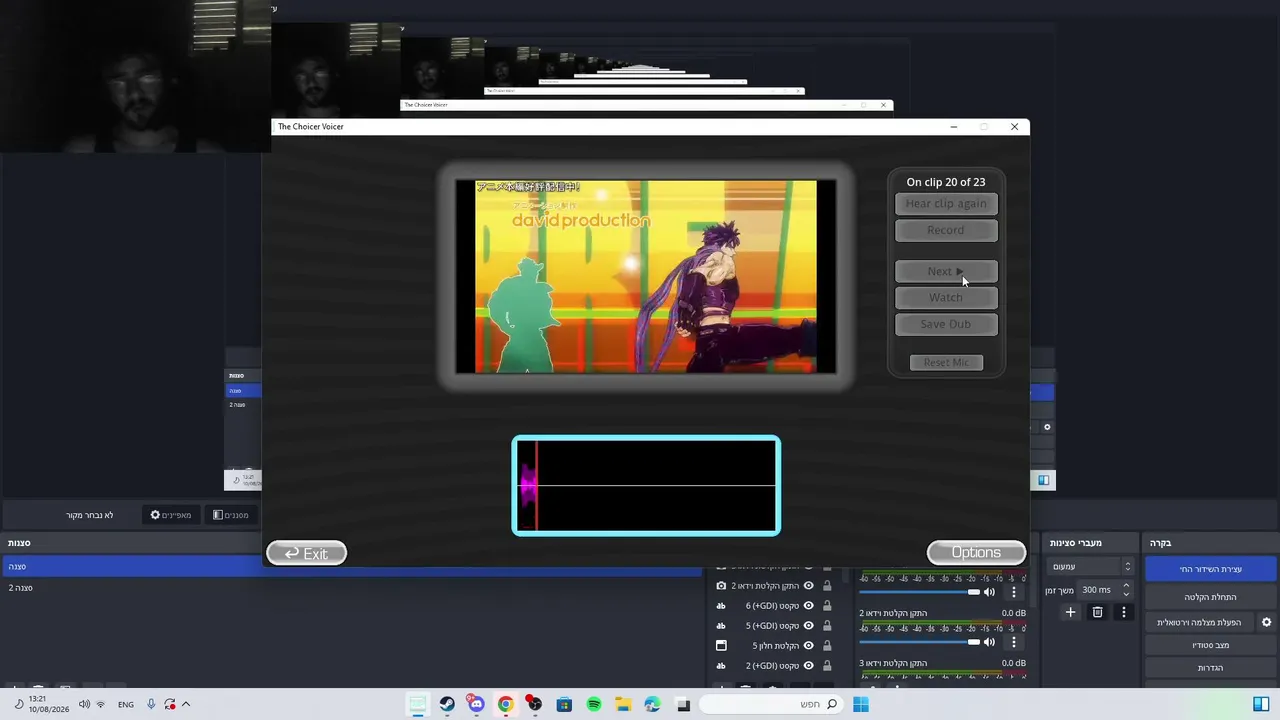The width and height of the screenshot is (1280, 720).
Task: Go to the Next clip
Action: coord(946,272)
